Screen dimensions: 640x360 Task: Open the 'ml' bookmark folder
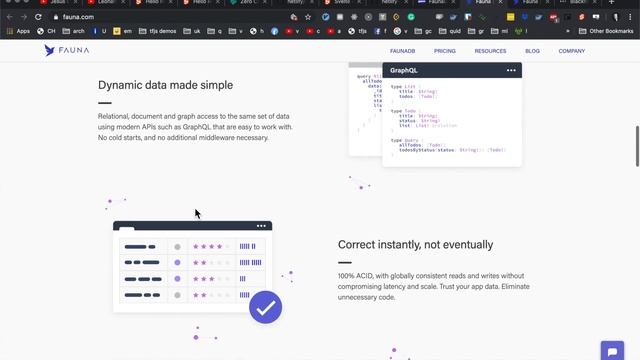pyautogui.click(x=500, y=31)
